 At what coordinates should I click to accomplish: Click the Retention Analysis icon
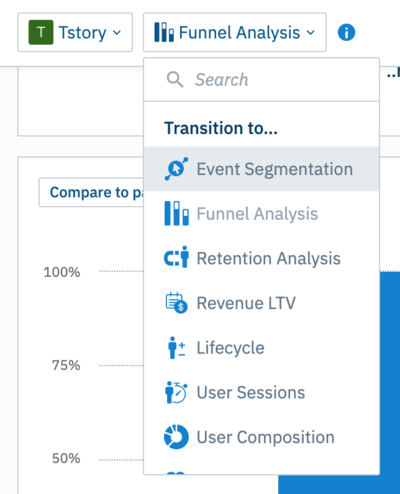coord(176,257)
